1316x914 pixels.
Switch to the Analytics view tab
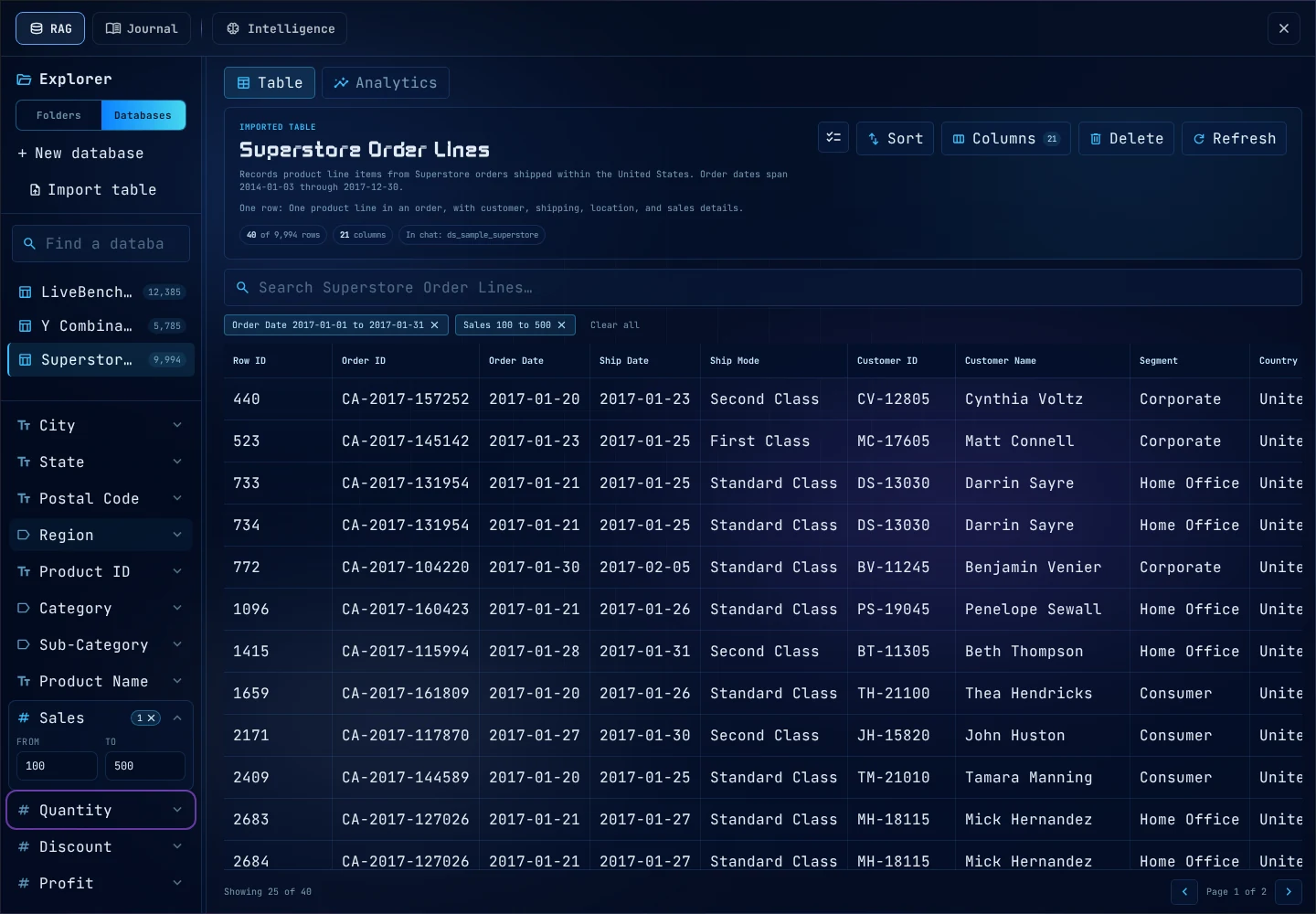tap(386, 82)
